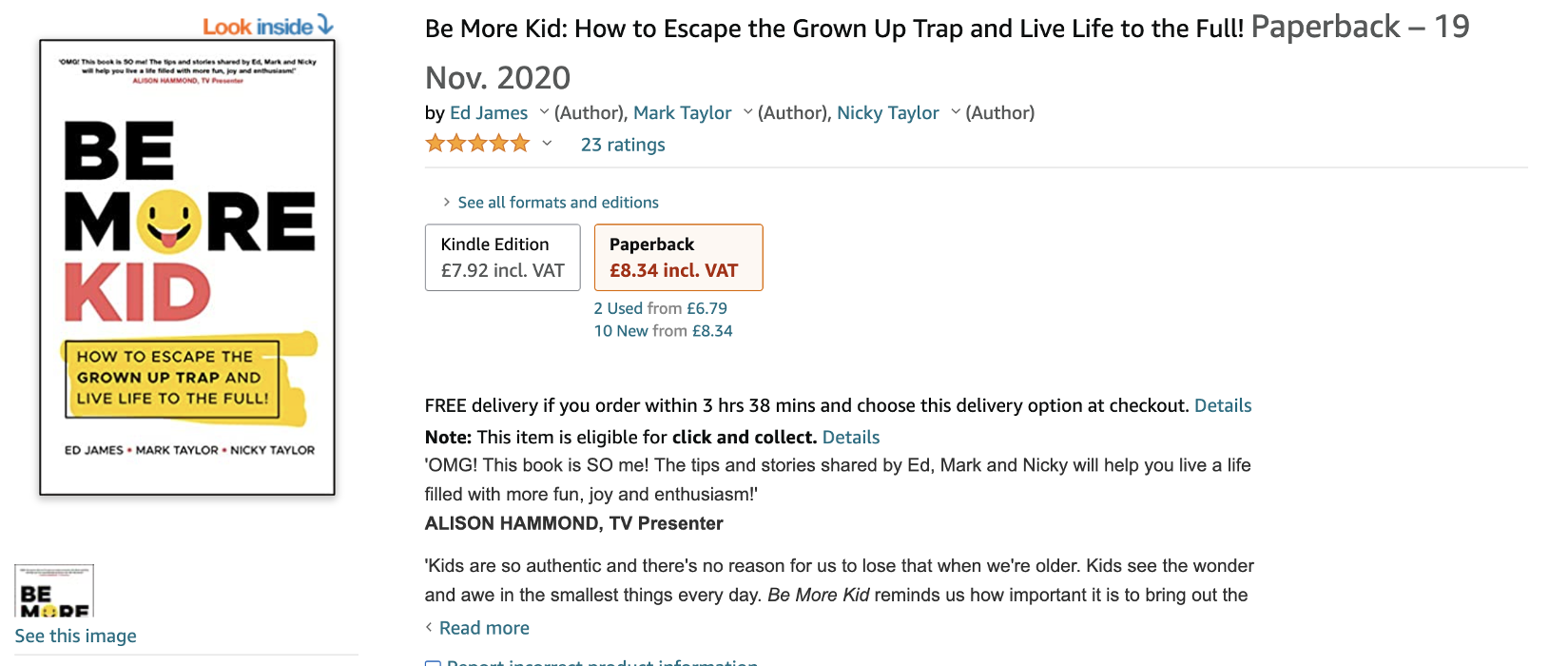Select the Paperback format option

[x=678, y=258]
